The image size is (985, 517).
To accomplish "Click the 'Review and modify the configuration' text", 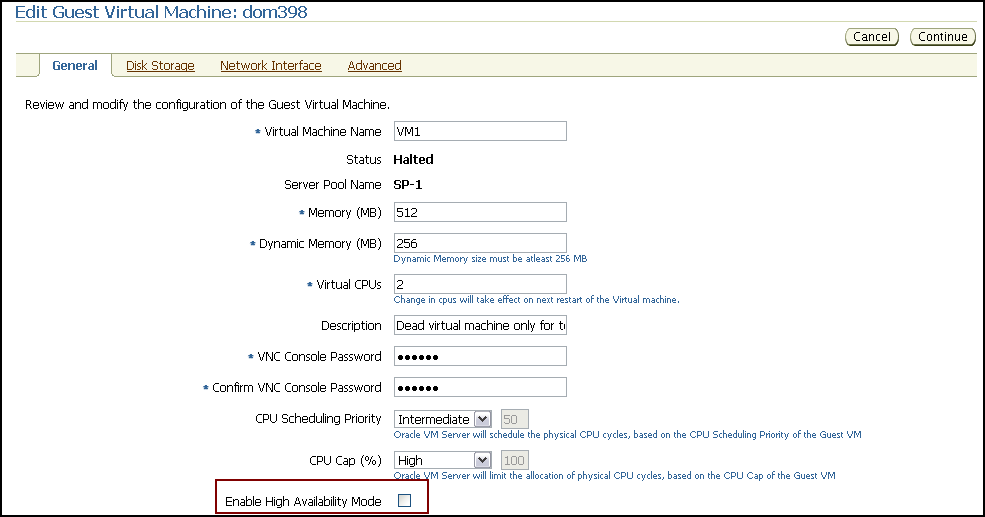I will 207,104.
